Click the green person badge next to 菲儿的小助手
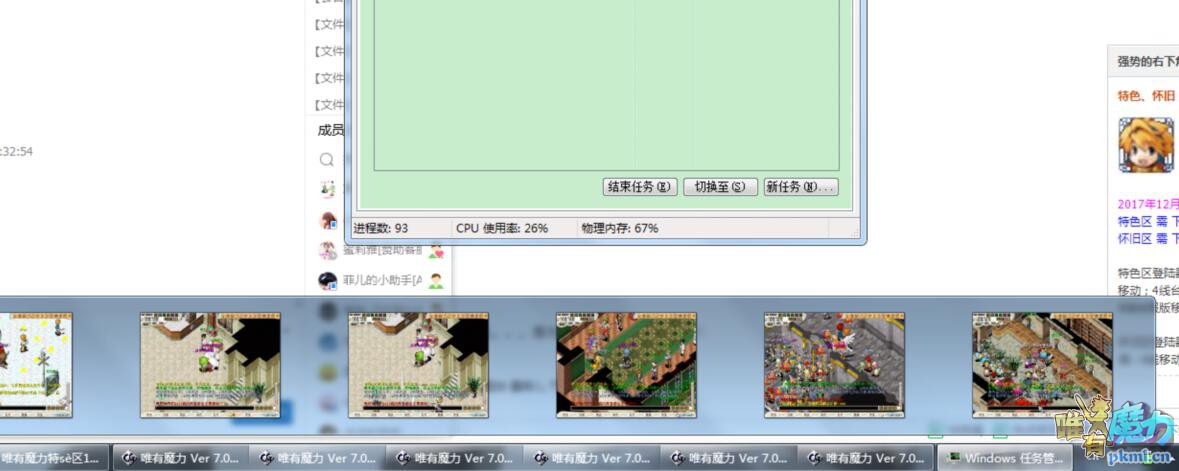 (x=436, y=281)
